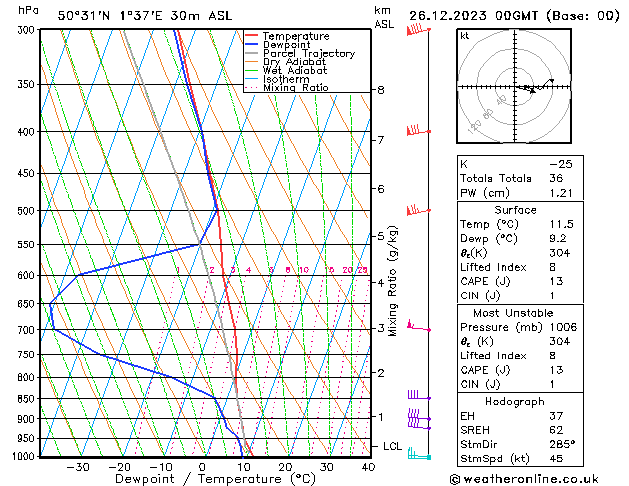Click the Lifted Index row under Surface

coord(520,267)
